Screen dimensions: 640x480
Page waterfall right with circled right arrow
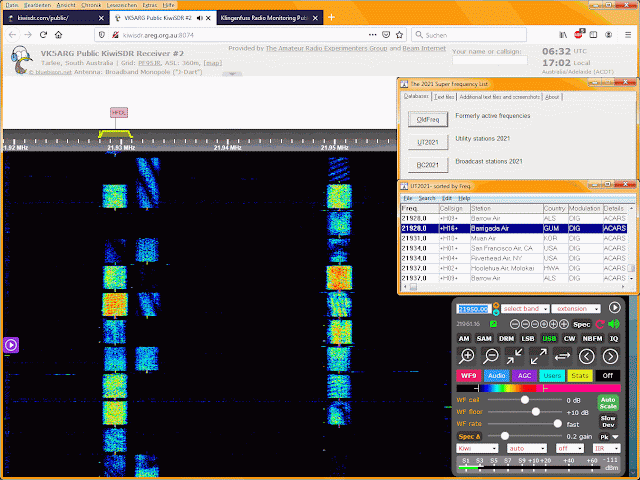point(610,356)
